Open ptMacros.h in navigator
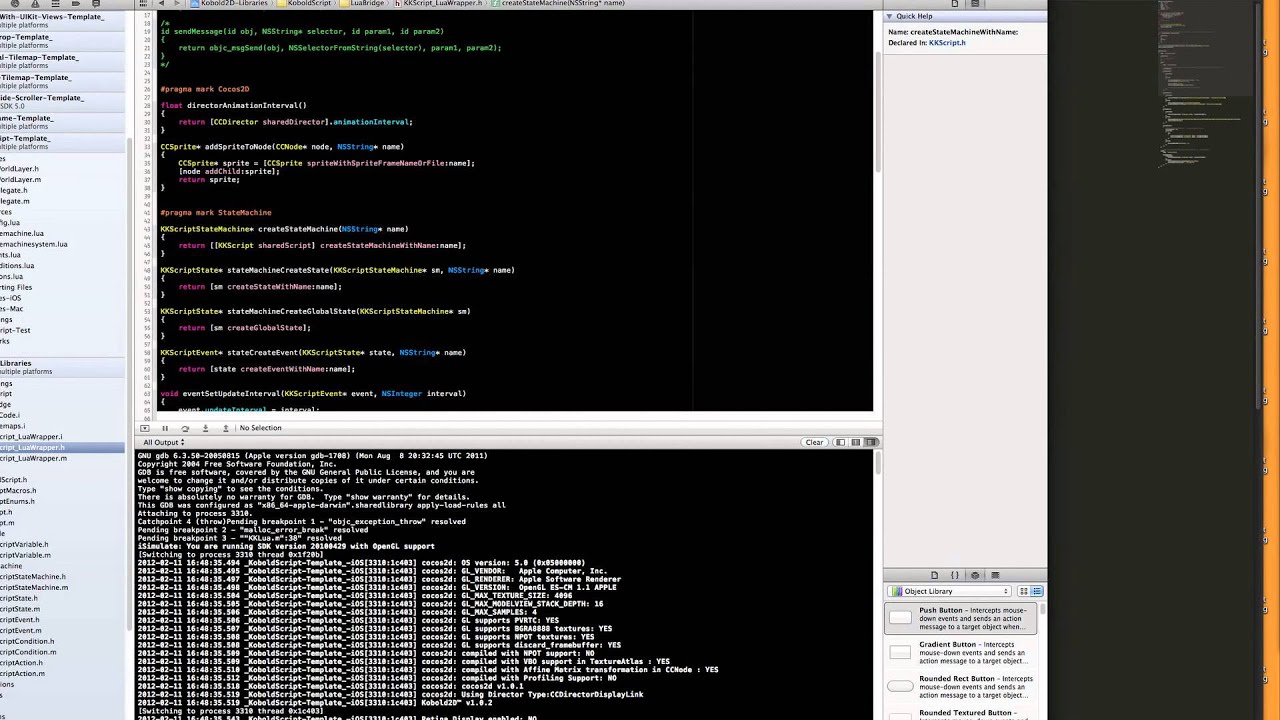 (x=18, y=490)
